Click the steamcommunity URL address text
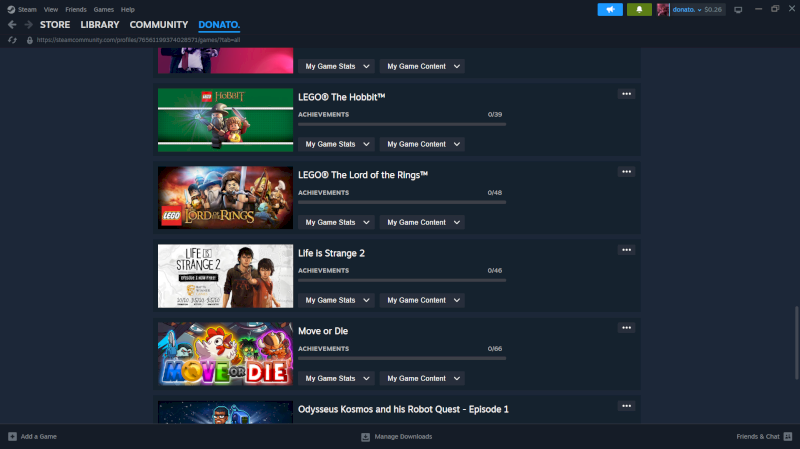 (x=138, y=40)
